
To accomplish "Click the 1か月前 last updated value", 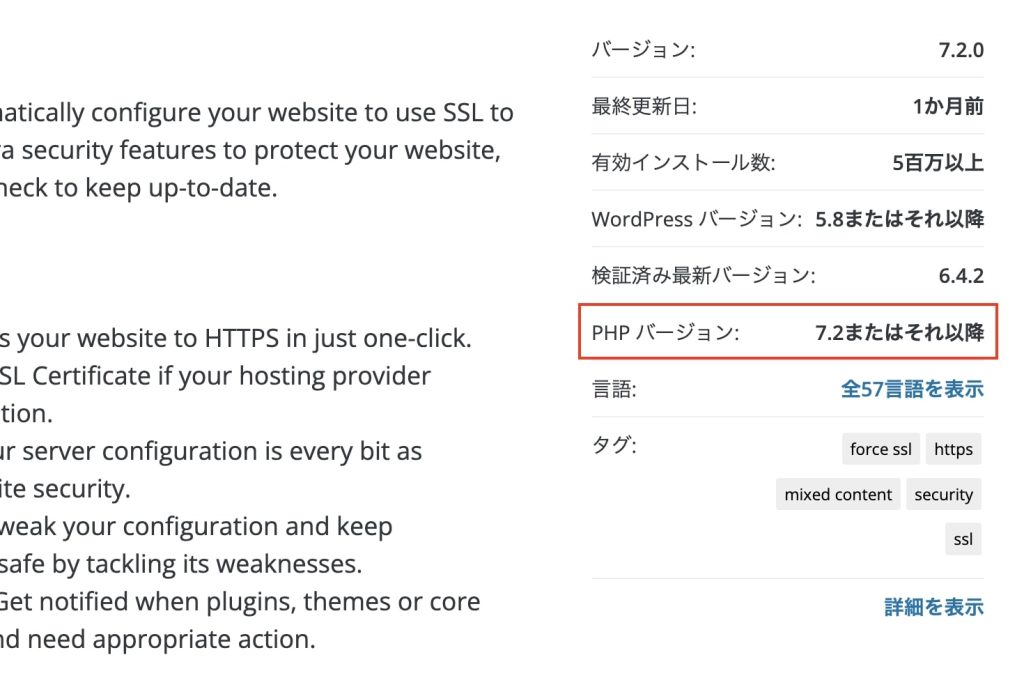I will (948, 106).
